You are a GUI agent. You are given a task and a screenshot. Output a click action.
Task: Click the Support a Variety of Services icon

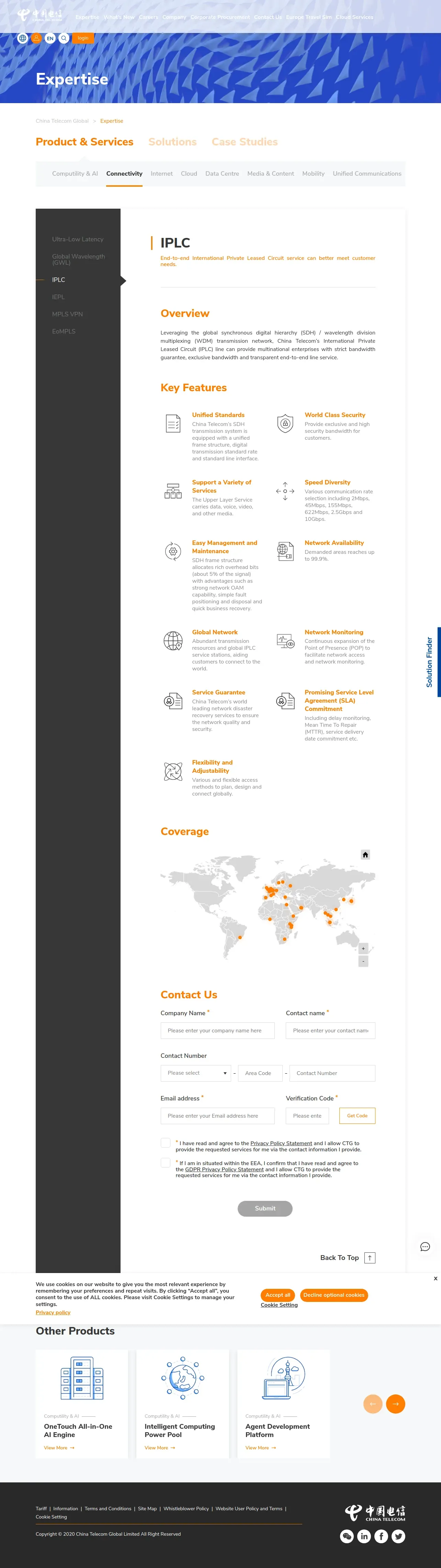point(173,491)
